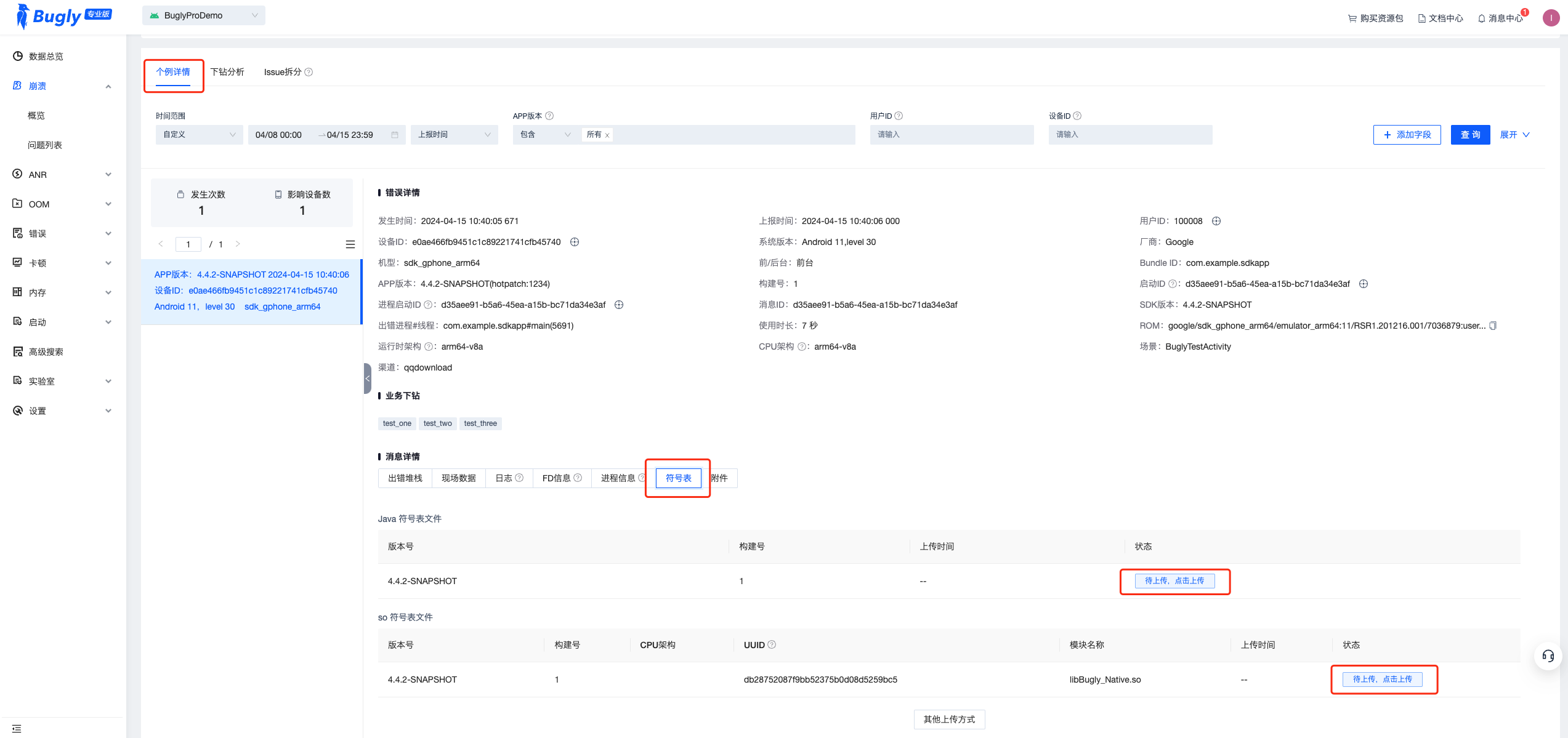Click the 查询 button
This screenshot has height=738, width=1568.
tap(1470, 135)
